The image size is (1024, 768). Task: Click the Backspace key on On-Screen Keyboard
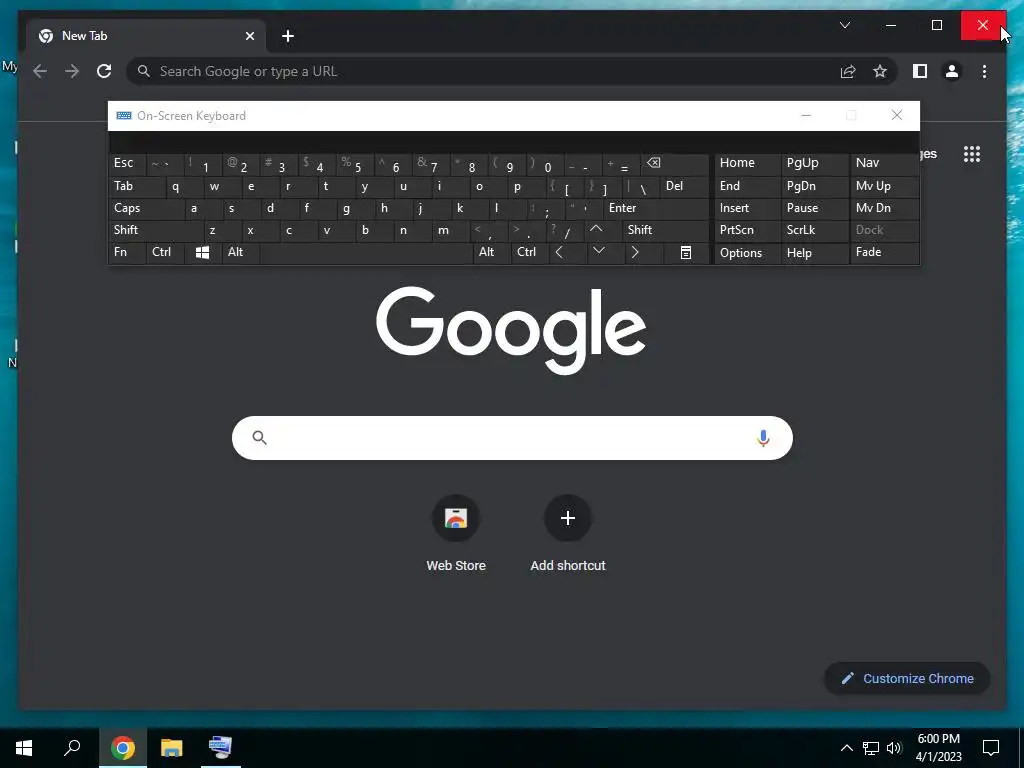(675, 164)
